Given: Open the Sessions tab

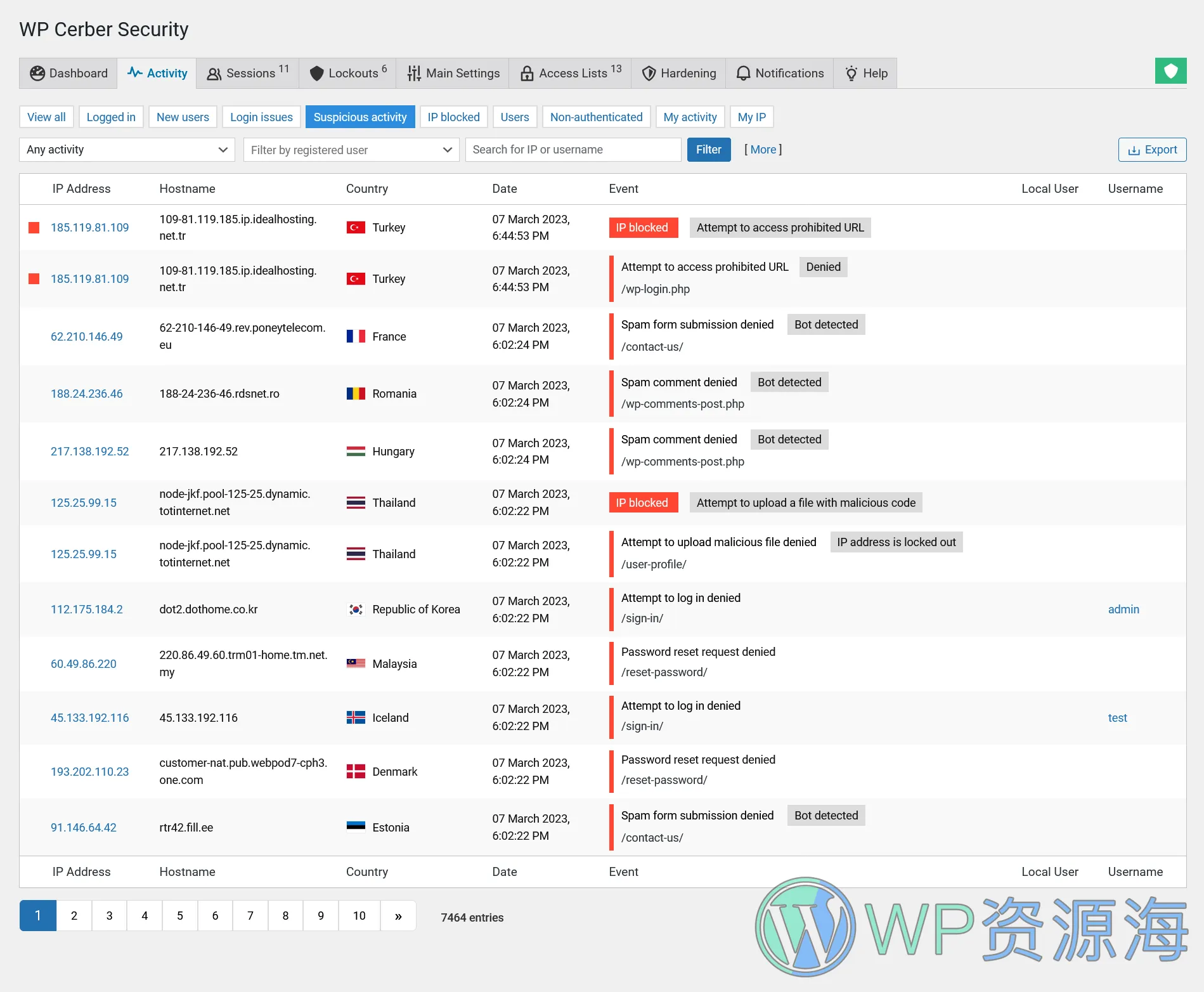Looking at the screenshot, I should pyautogui.click(x=248, y=73).
